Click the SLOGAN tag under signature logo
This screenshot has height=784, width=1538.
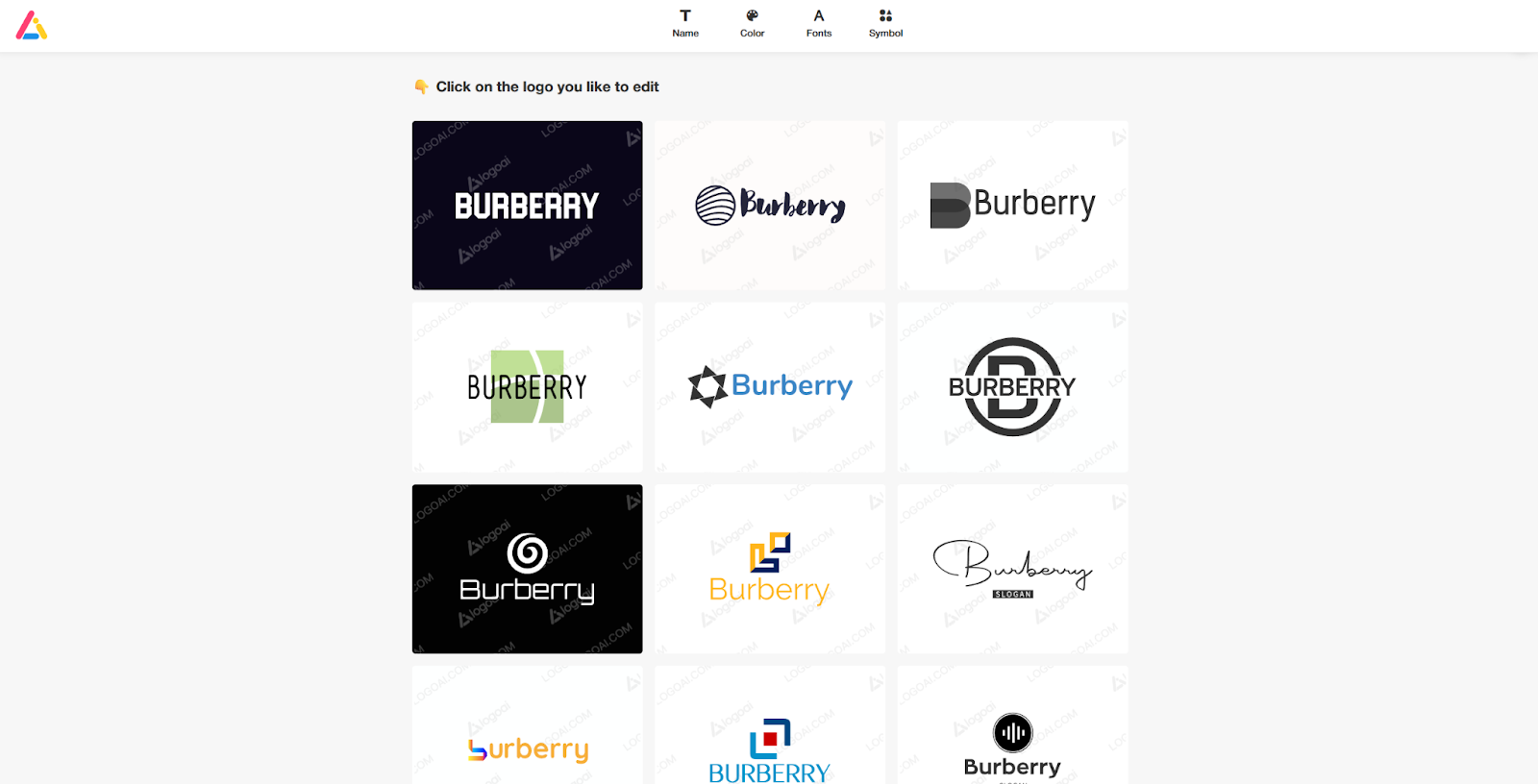[1013, 595]
